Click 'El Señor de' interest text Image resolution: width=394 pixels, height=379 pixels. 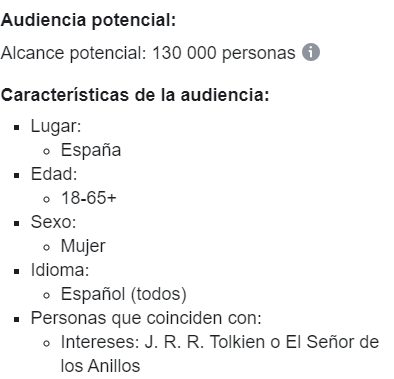point(332,342)
